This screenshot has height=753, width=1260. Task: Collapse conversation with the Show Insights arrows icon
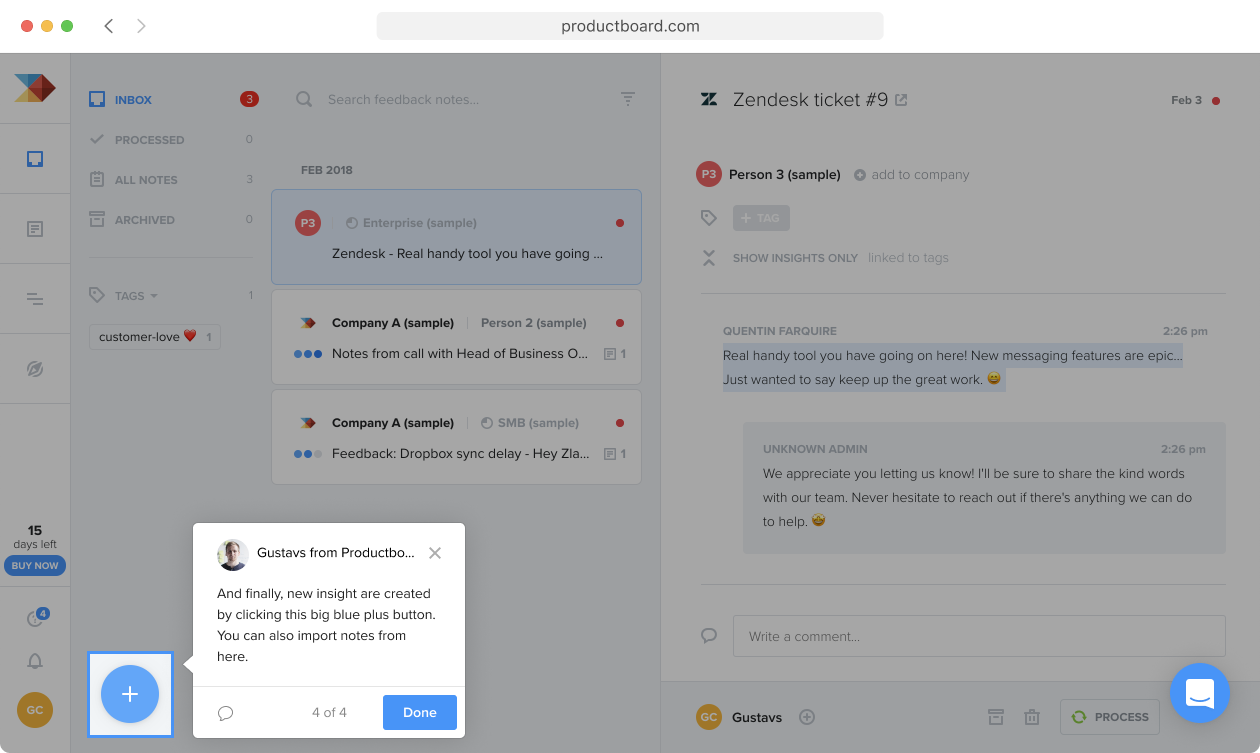(x=709, y=258)
